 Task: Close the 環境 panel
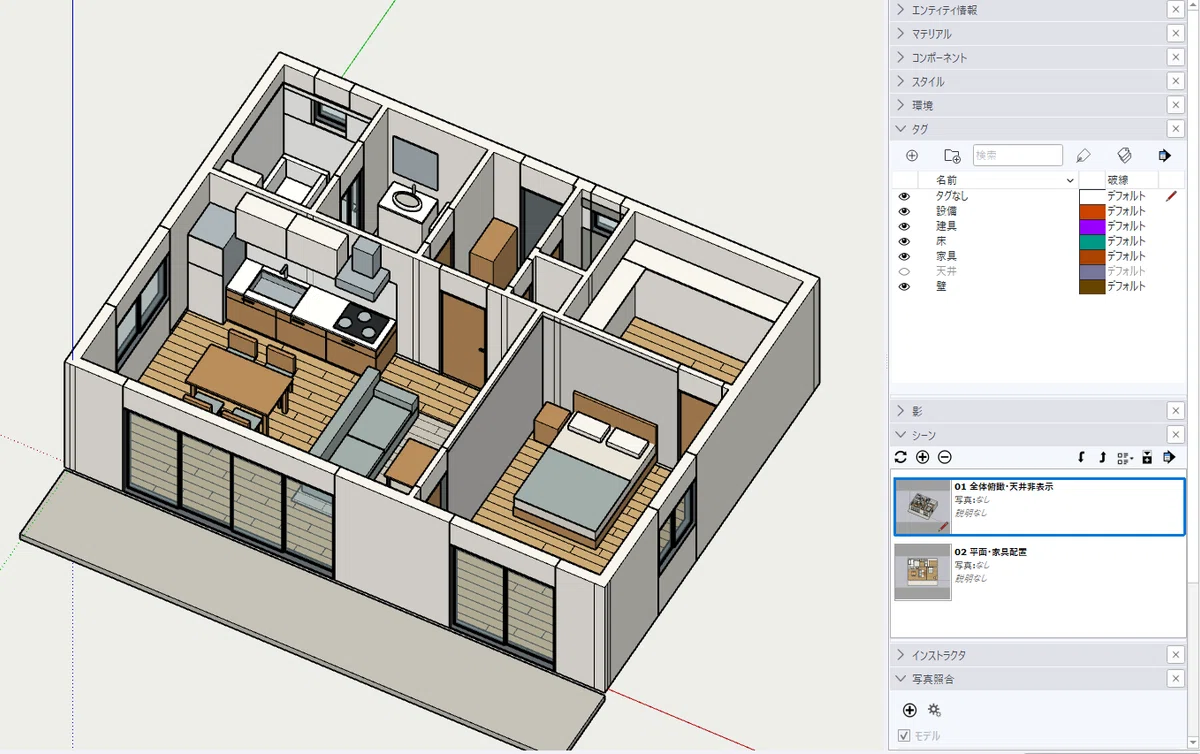[x=1176, y=105]
